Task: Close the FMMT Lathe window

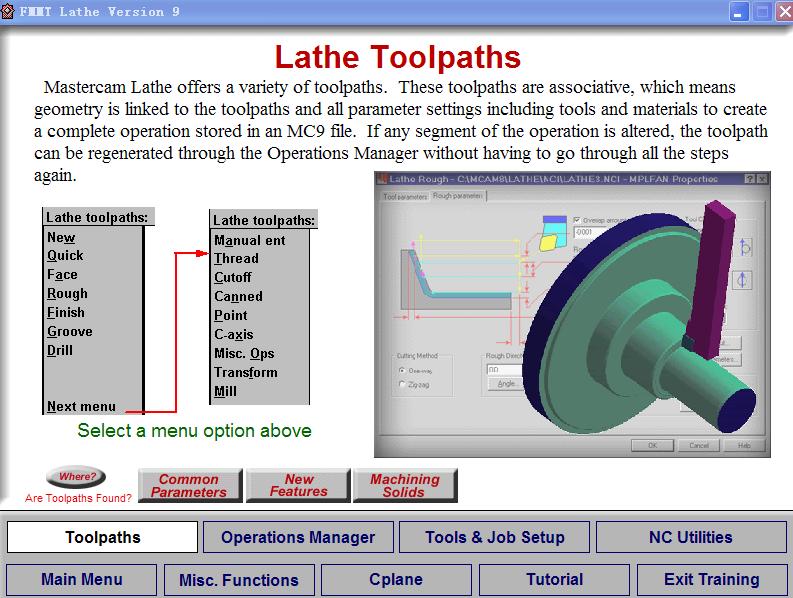Action: [x=784, y=12]
